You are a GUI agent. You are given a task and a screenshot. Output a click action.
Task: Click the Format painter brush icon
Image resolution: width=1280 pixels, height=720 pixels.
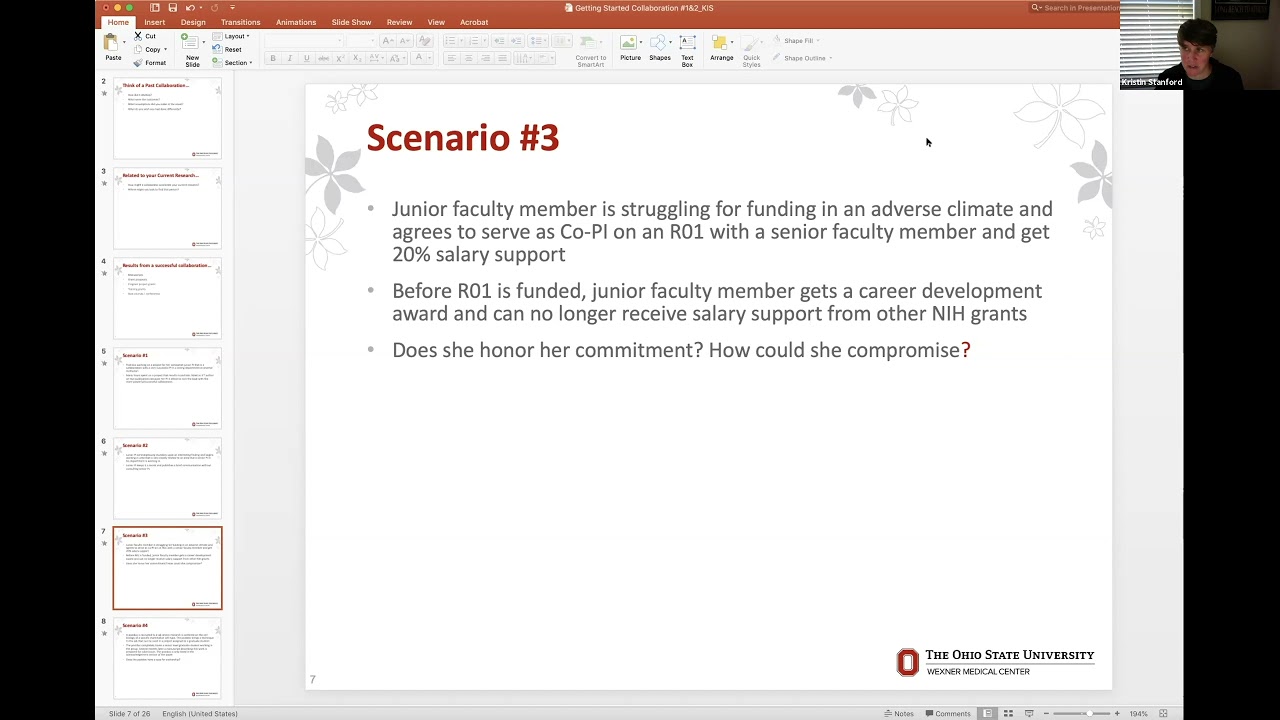[x=138, y=63]
